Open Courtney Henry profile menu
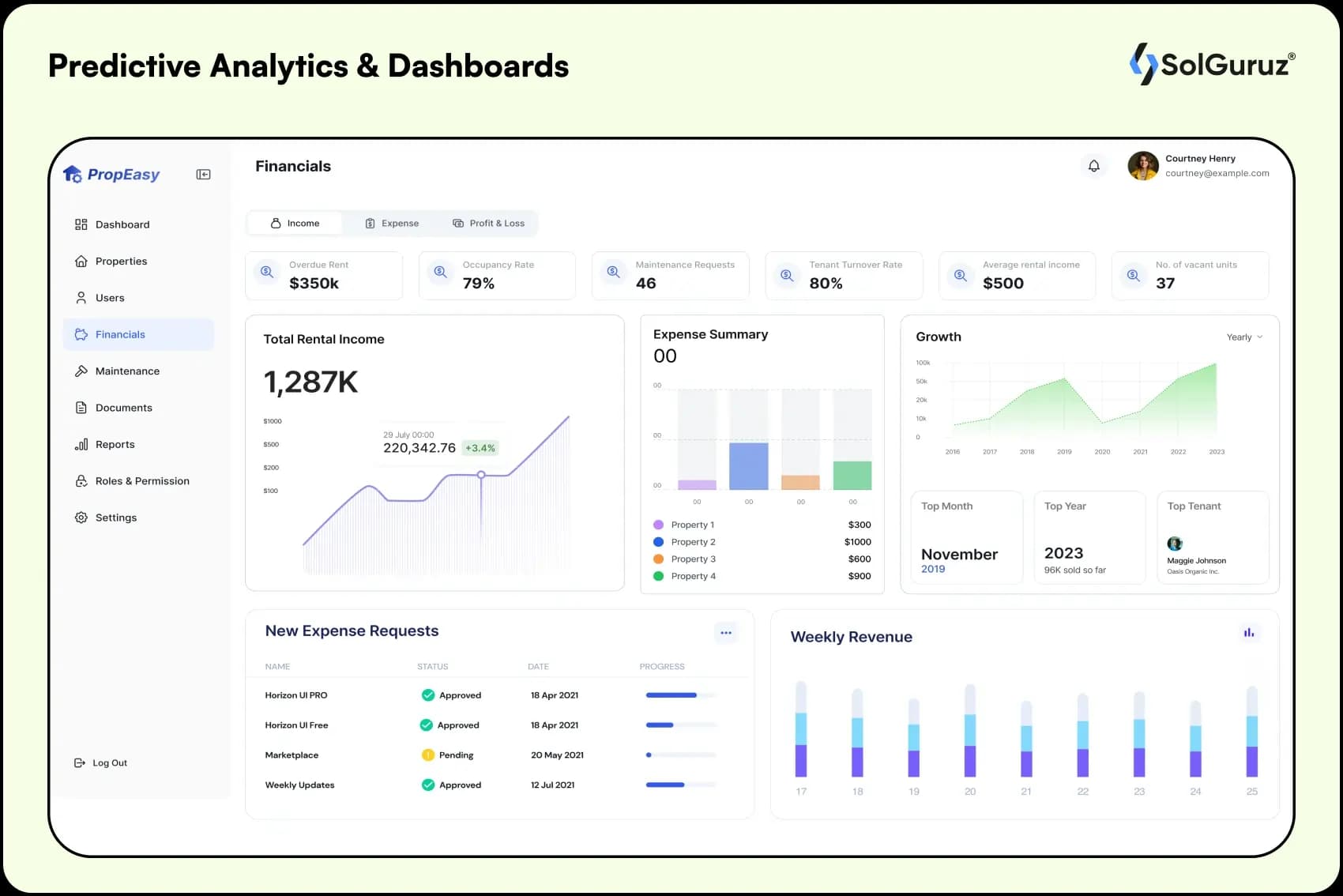Viewport: 1343px width, 896px height. click(1198, 166)
